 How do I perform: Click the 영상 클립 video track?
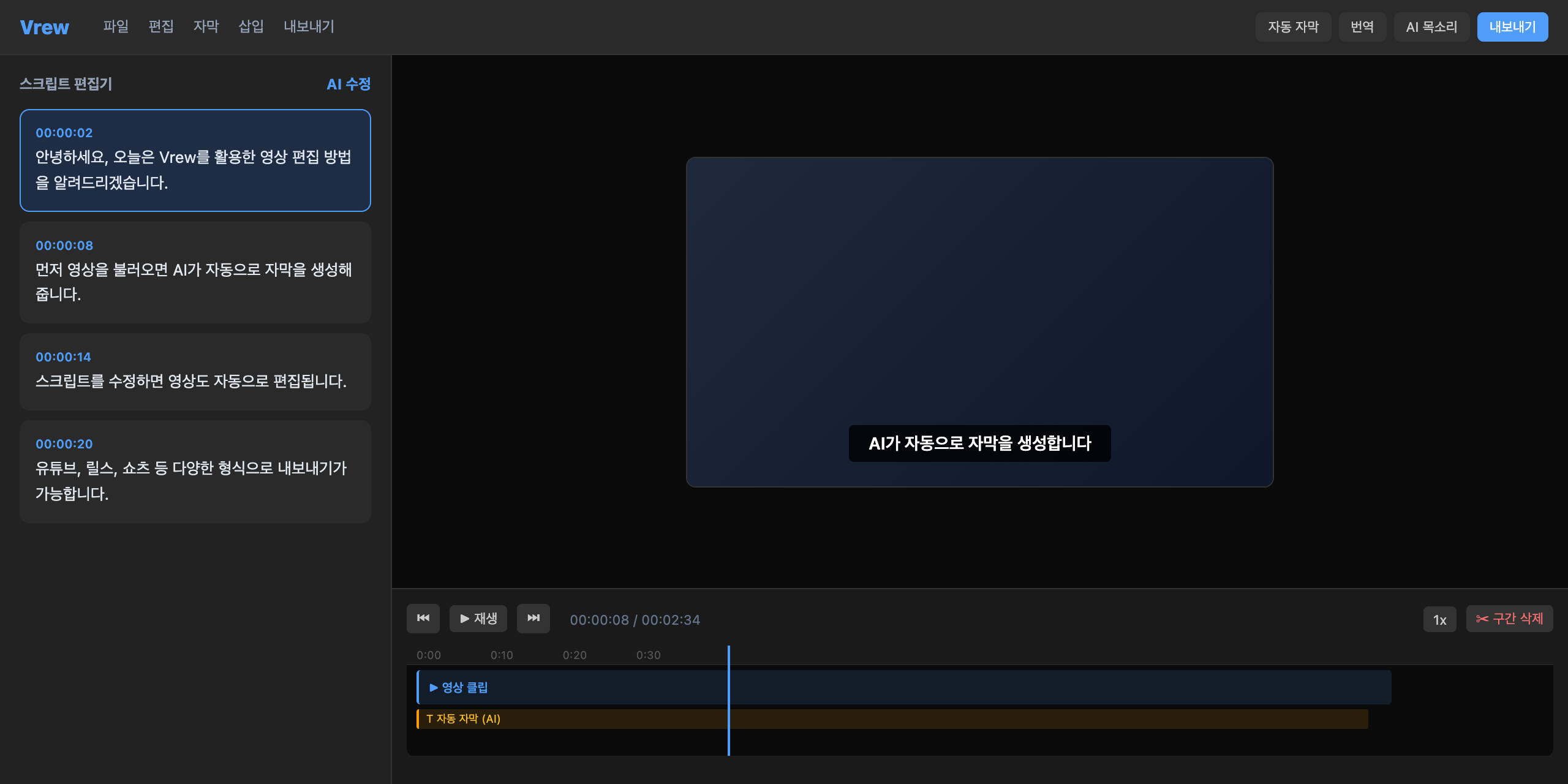pyautogui.click(x=904, y=687)
